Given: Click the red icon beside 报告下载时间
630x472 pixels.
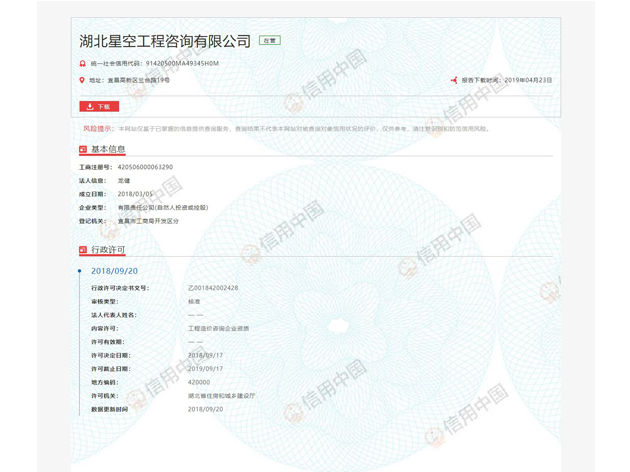Looking at the screenshot, I should pyautogui.click(x=454, y=80).
